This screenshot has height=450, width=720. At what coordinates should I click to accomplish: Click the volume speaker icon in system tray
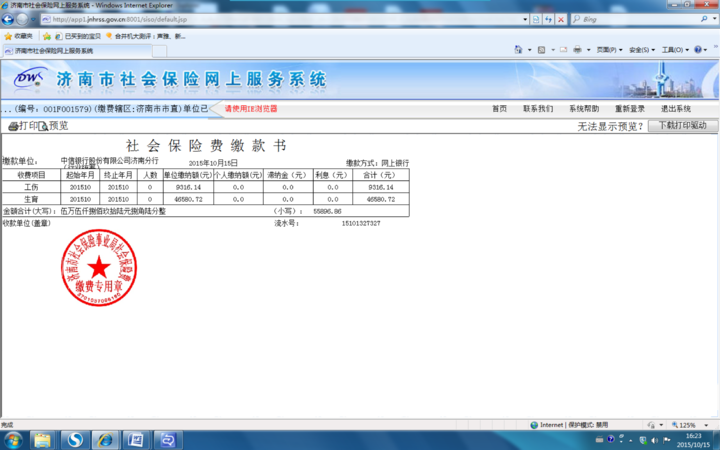(x=654, y=440)
